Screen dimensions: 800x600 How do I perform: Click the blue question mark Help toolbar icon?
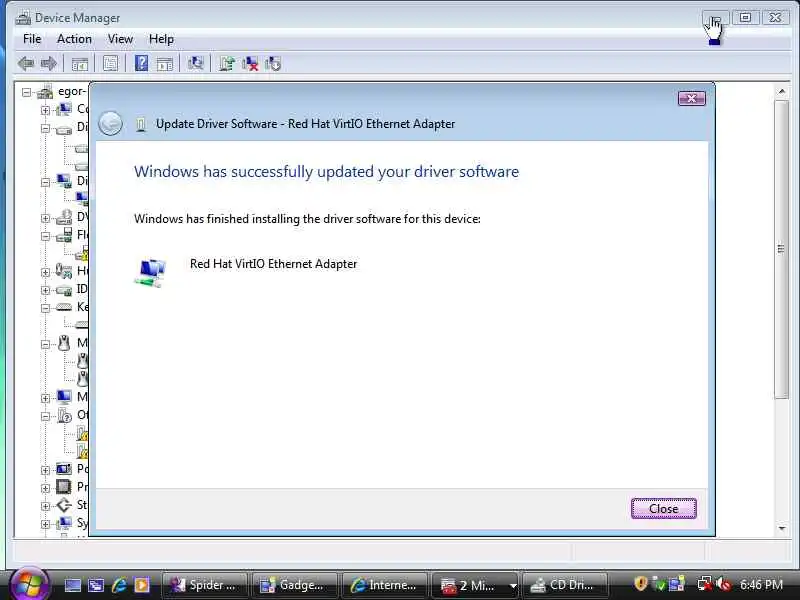click(141, 63)
